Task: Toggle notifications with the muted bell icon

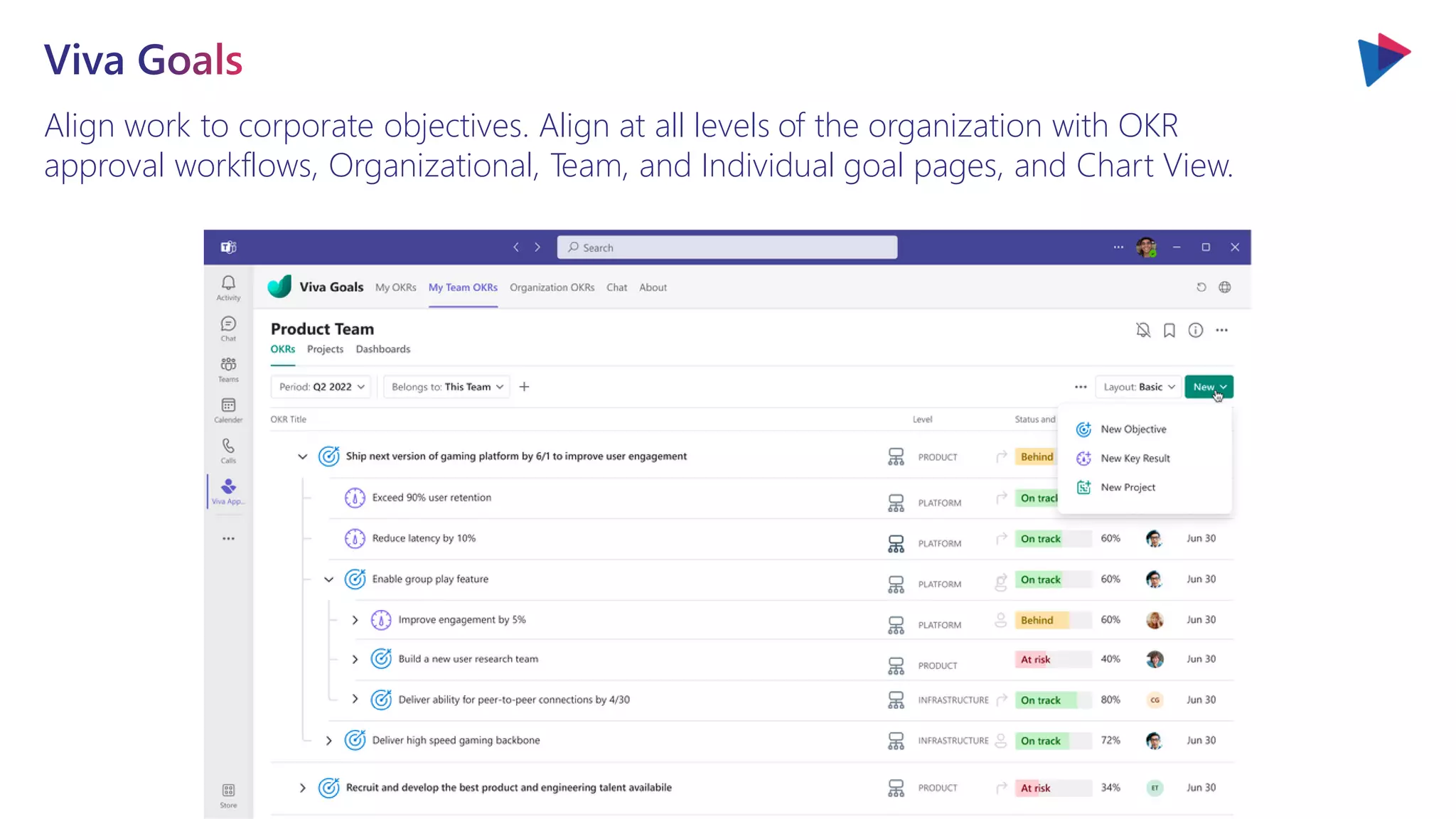Action: click(1143, 330)
